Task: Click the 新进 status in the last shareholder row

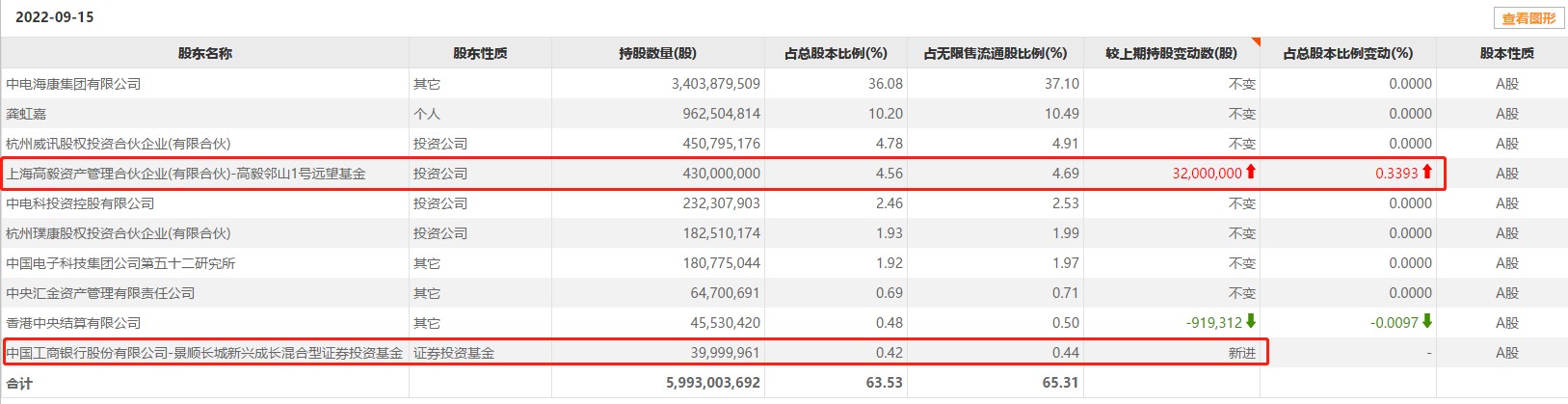Action: click(1242, 353)
